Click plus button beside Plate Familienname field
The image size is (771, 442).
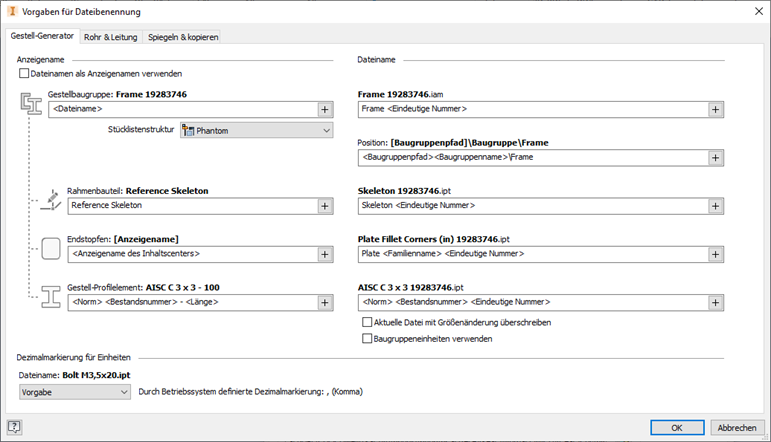coord(716,254)
